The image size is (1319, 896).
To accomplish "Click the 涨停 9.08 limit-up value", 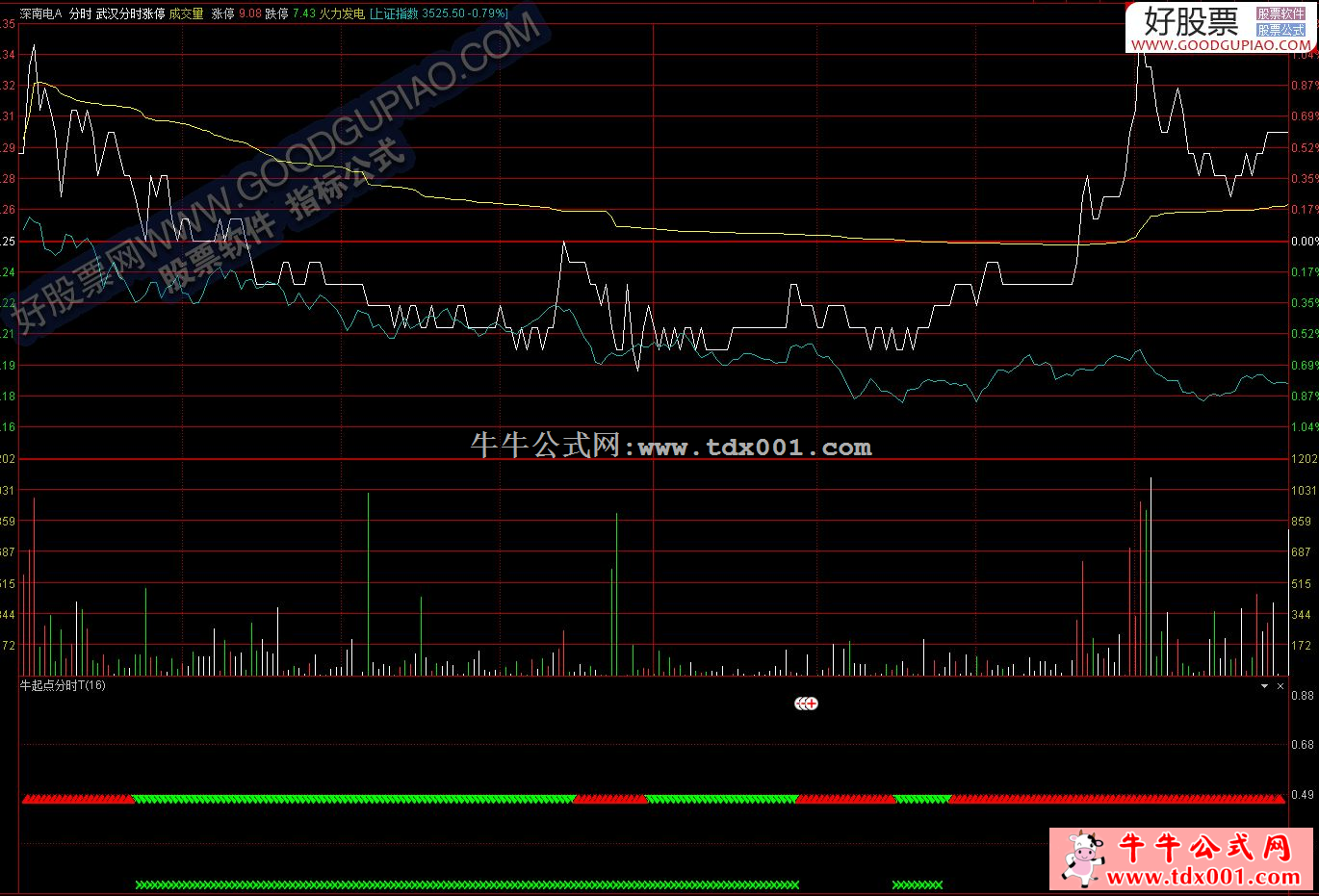I will coord(237,14).
